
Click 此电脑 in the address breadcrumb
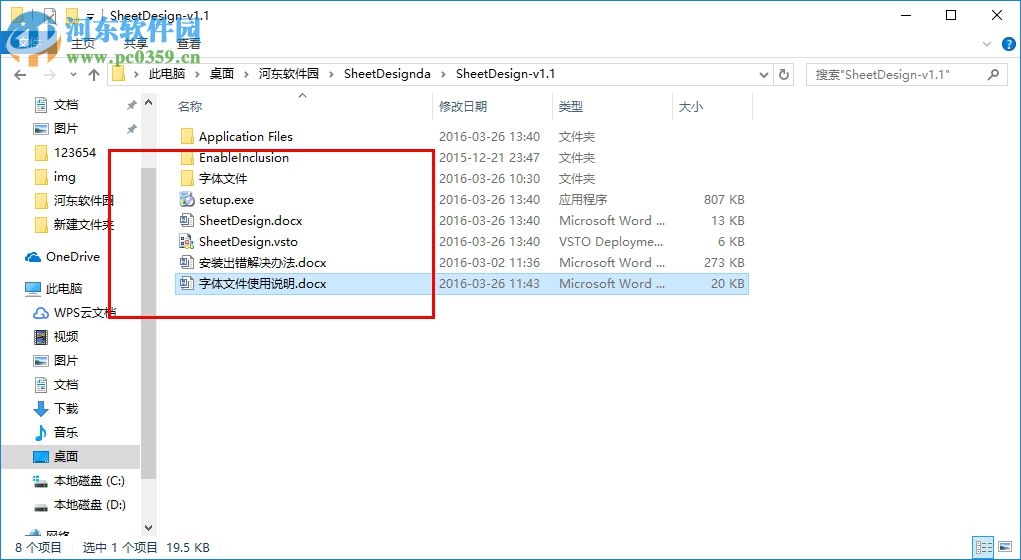167,74
